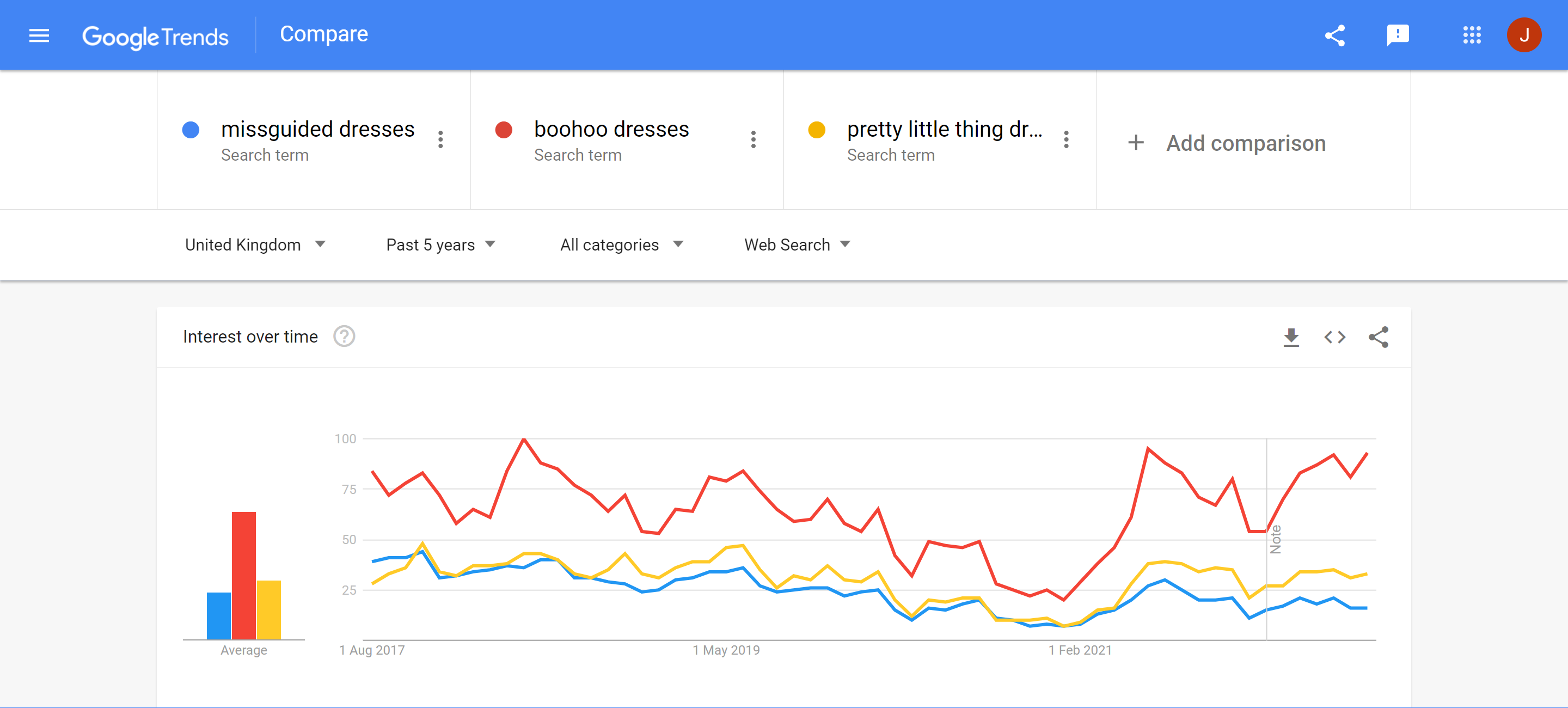The width and height of the screenshot is (1568, 708).
Task: Open the hamburger menu on the top left
Action: [39, 35]
